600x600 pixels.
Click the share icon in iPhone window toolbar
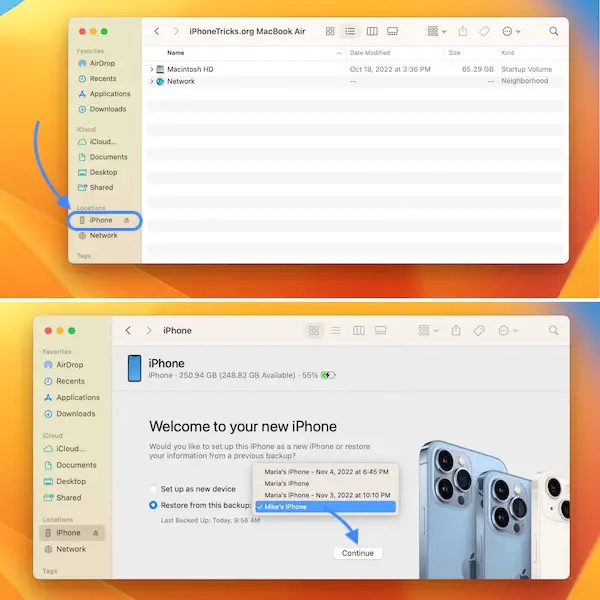coord(456,330)
